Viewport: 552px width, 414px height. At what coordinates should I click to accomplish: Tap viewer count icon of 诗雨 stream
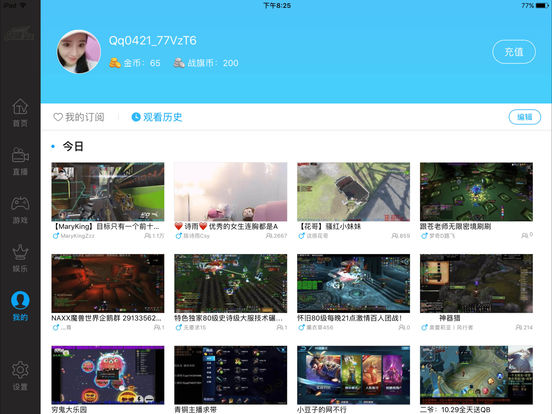pyautogui.click(x=269, y=236)
